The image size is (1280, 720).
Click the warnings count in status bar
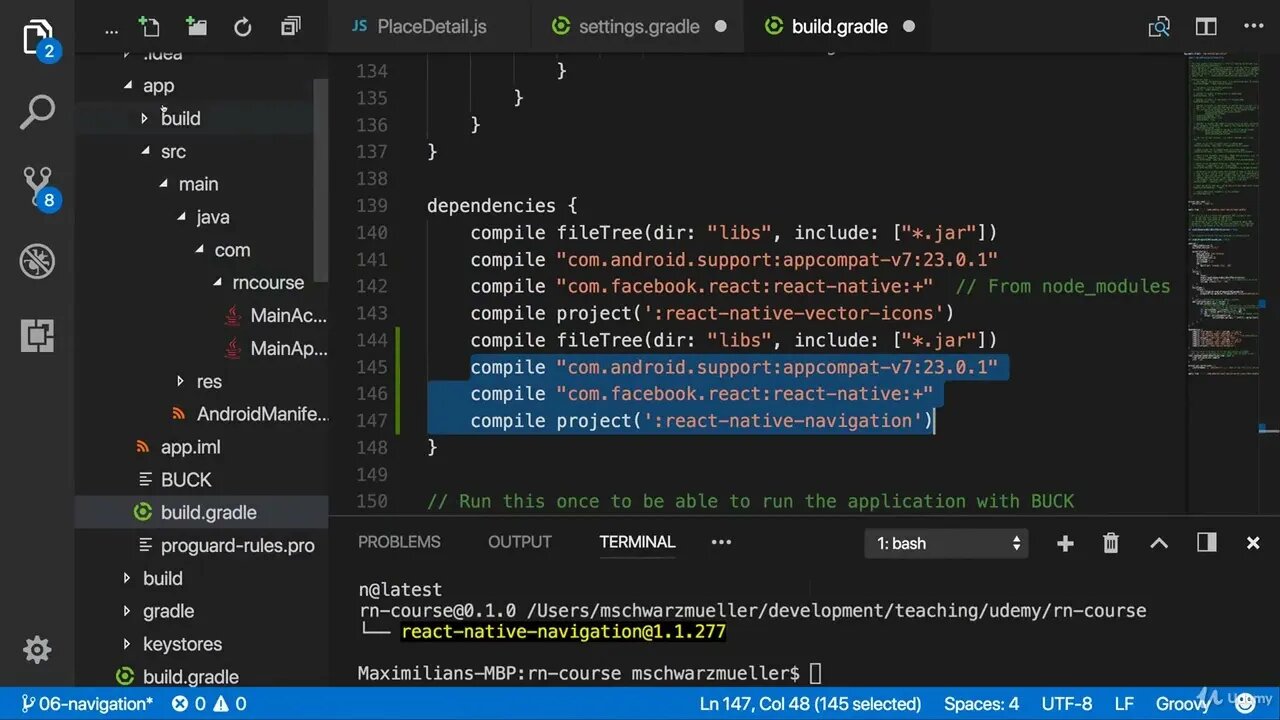(229, 704)
